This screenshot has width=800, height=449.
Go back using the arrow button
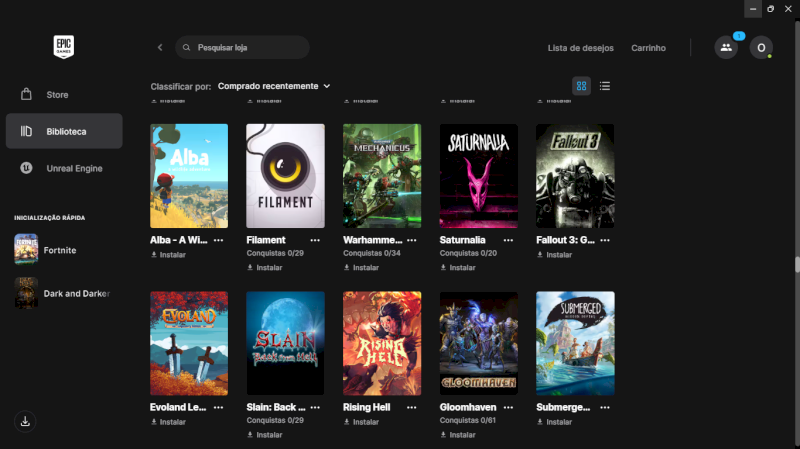pos(160,47)
